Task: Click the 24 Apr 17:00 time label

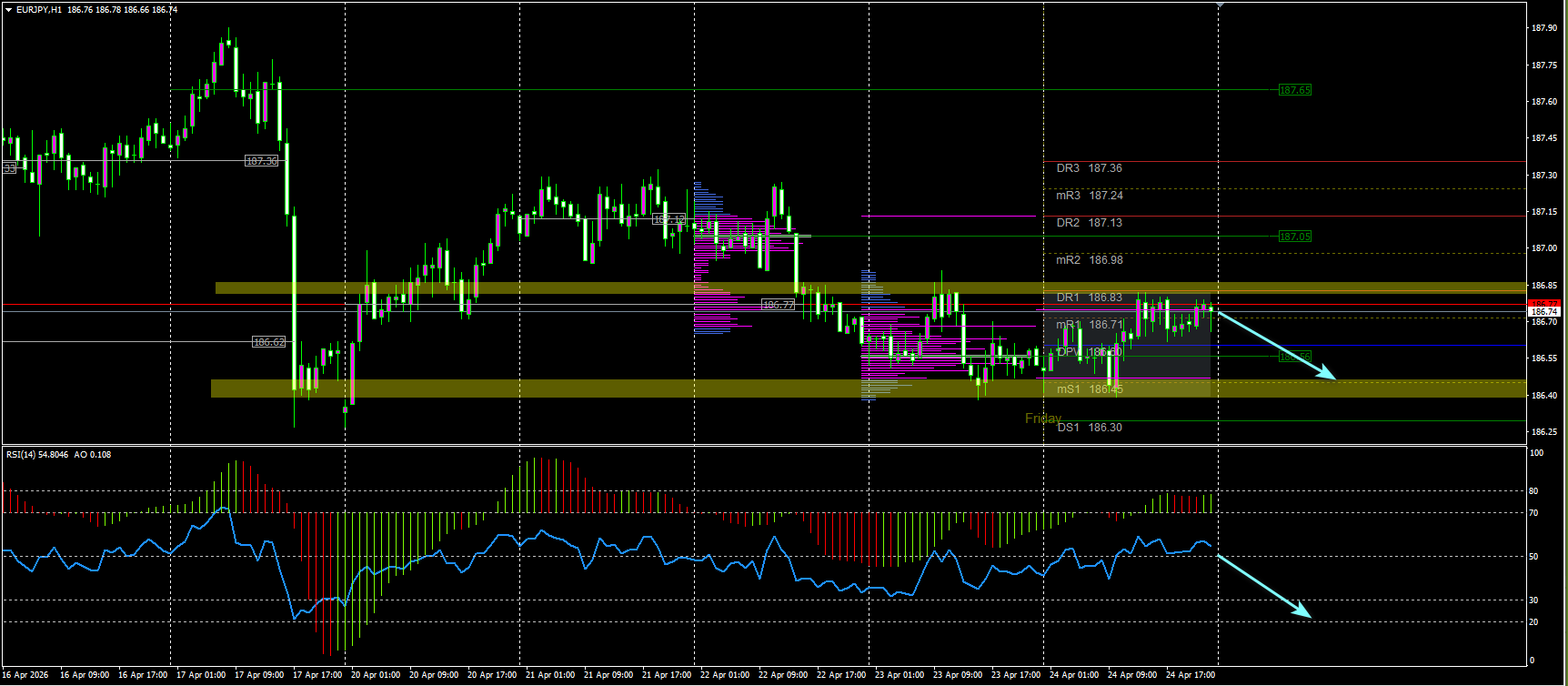Action: pos(1191,675)
